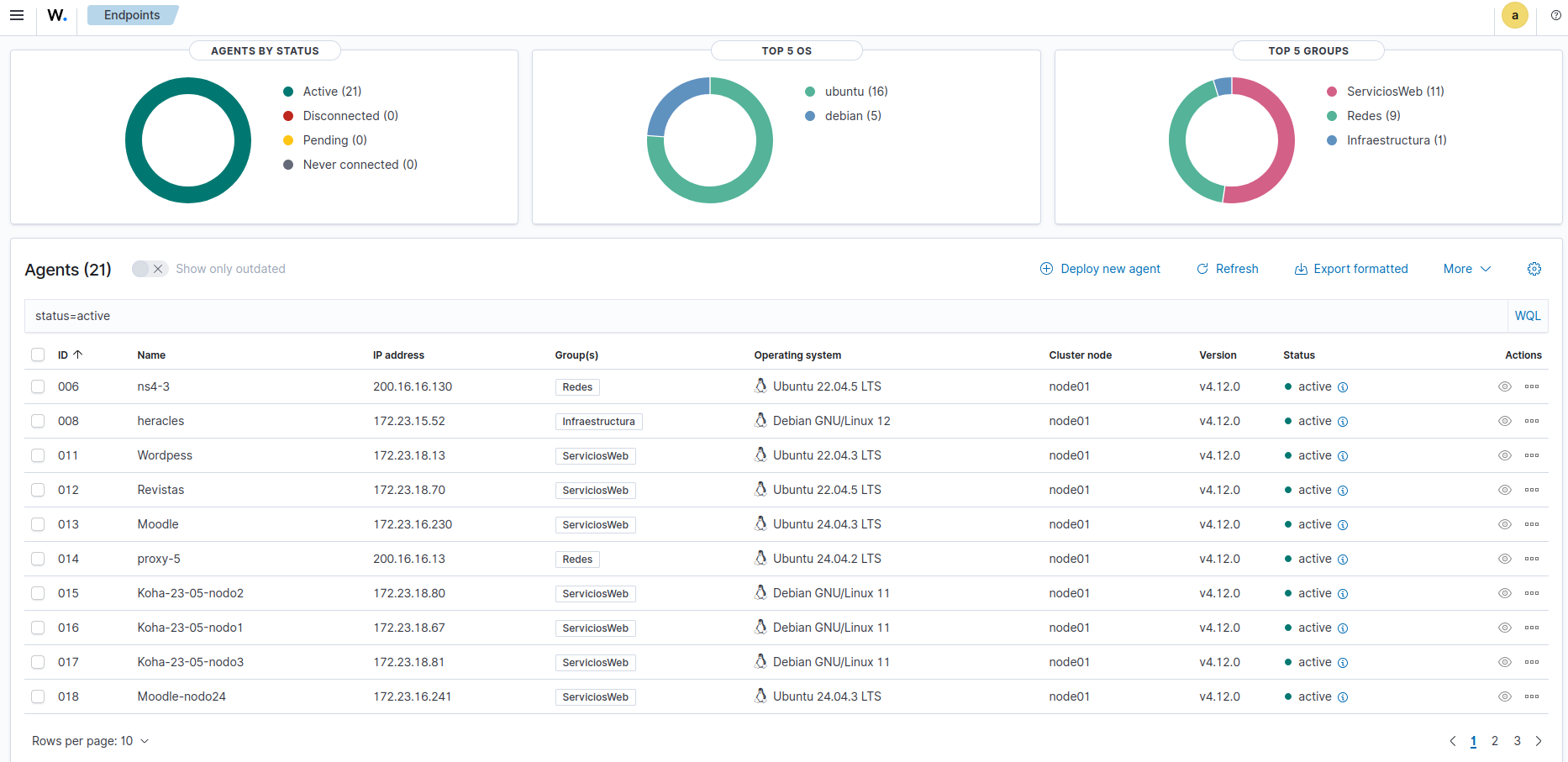Go to previous page arrow
The width and height of the screenshot is (1568, 762).
point(1453,741)
